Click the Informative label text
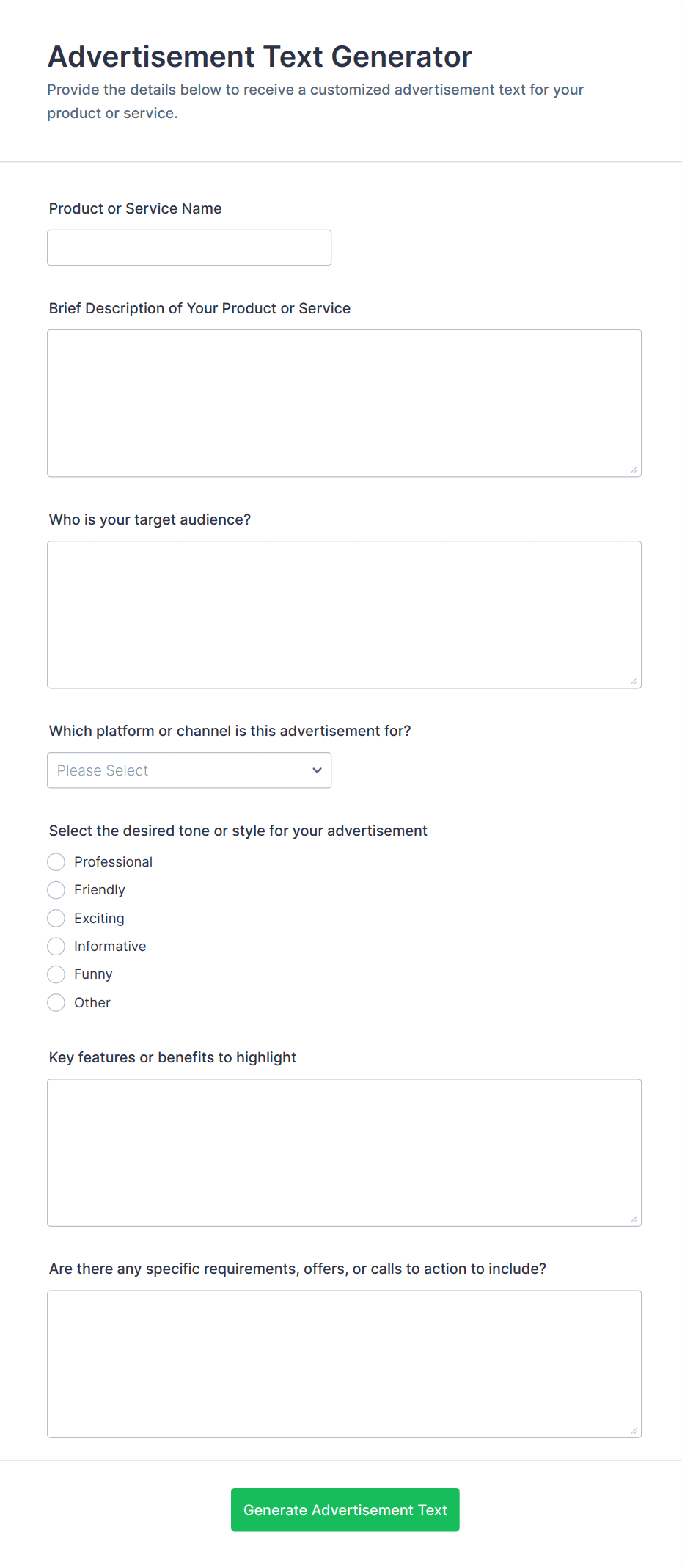682x1568 pixels. coord(110,947)
